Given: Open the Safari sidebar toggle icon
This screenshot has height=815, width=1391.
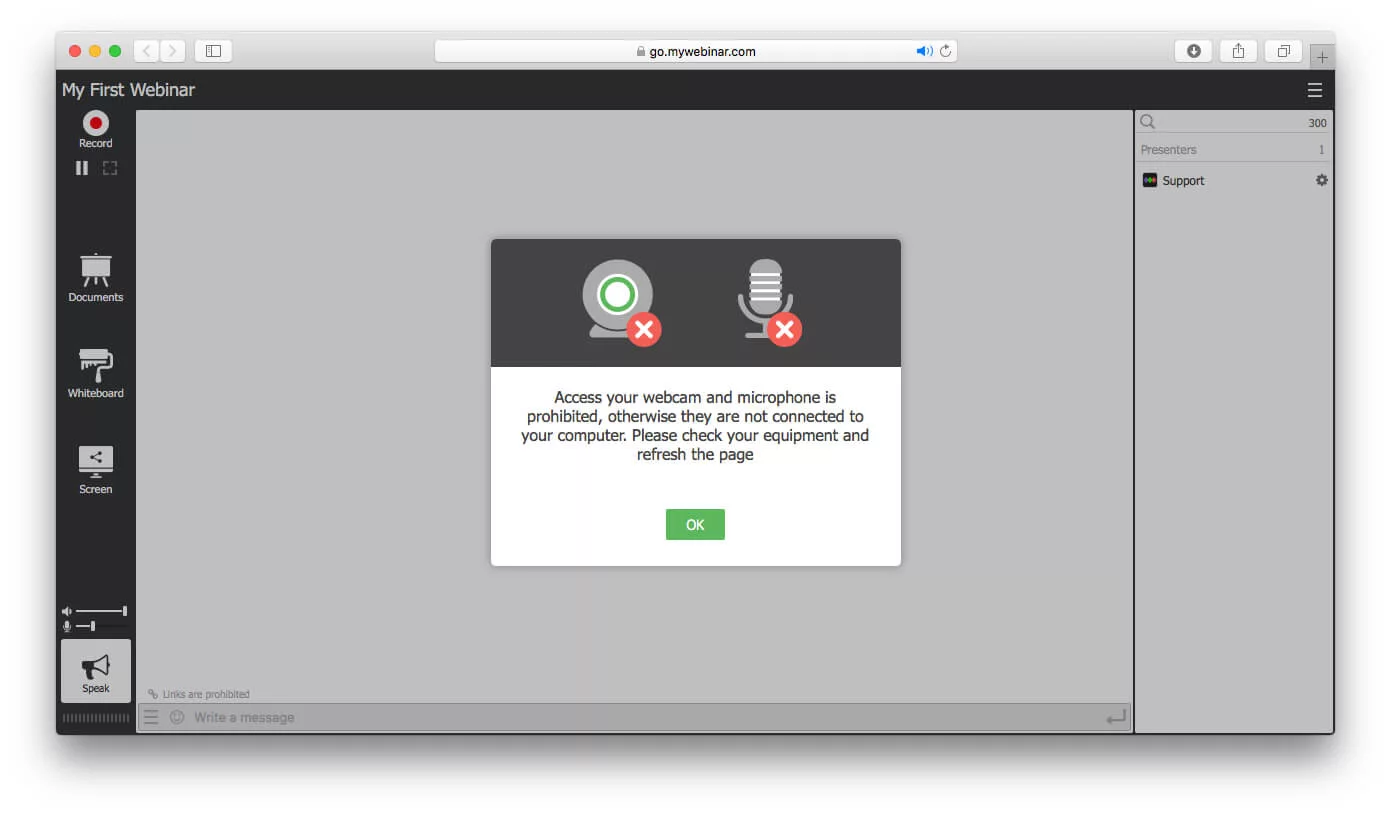Looking at the screenshot, I should click(213, 50).
